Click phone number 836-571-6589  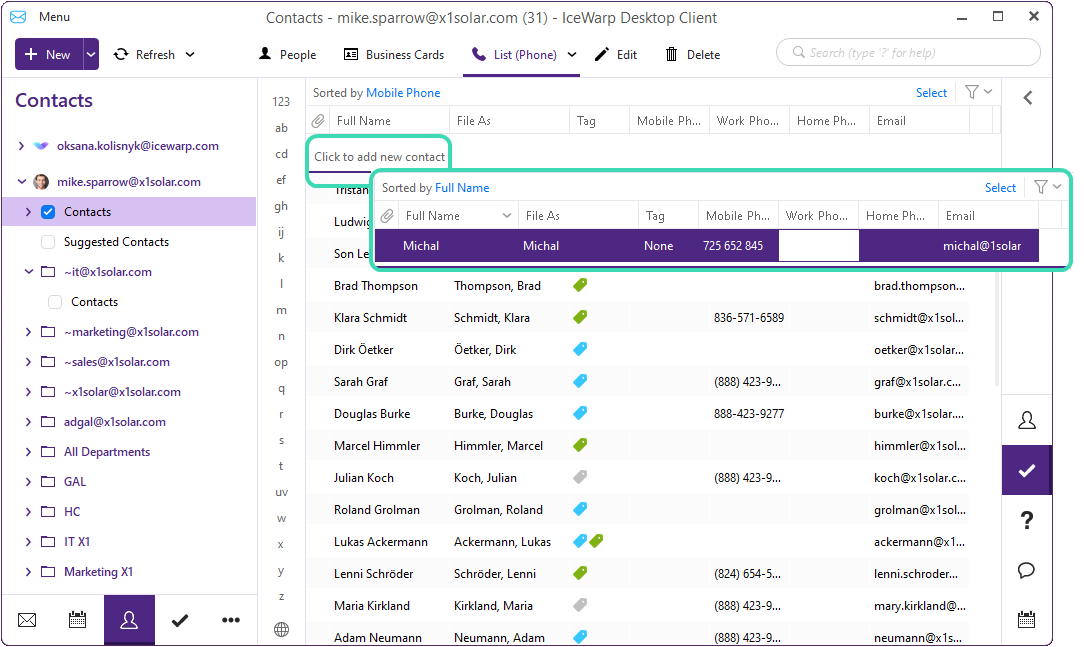pyautogui.click(x=749, y=318)
